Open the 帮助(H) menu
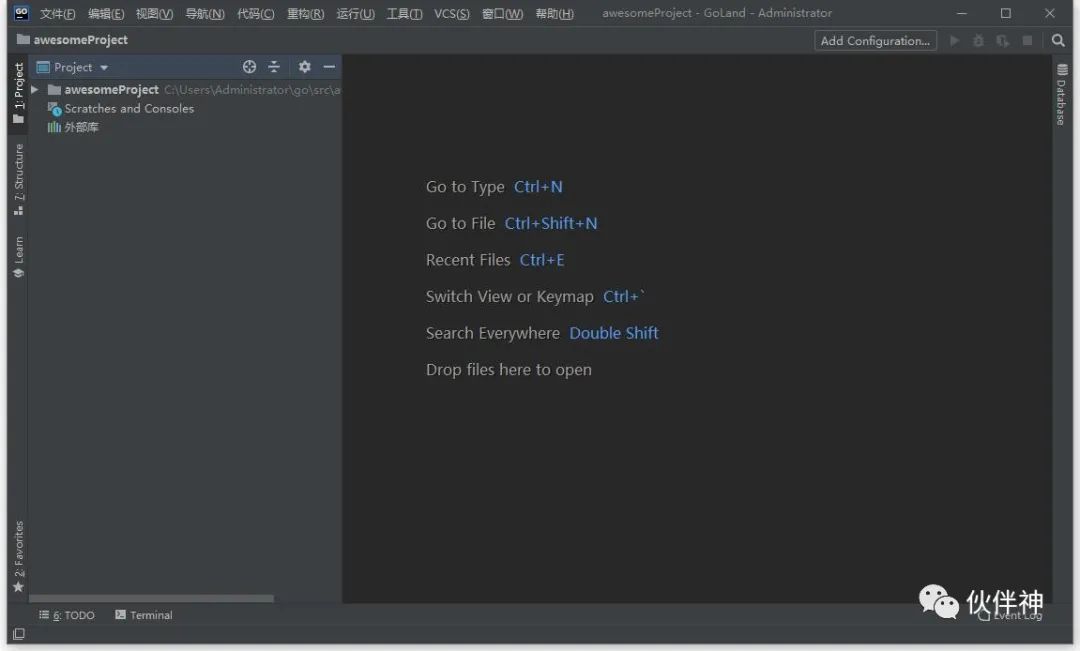Viewport: 1080px width, 651px height. coord(554,14)
